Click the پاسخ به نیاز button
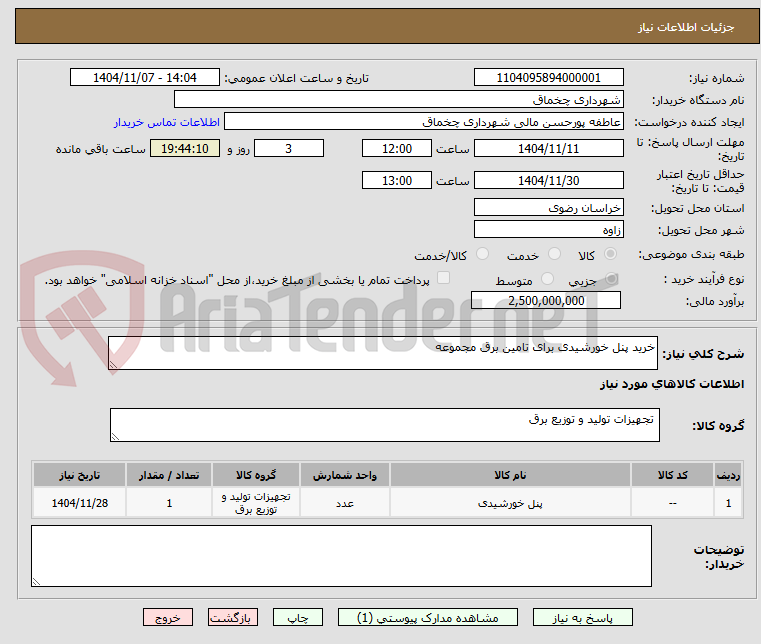 coord(582,617)
